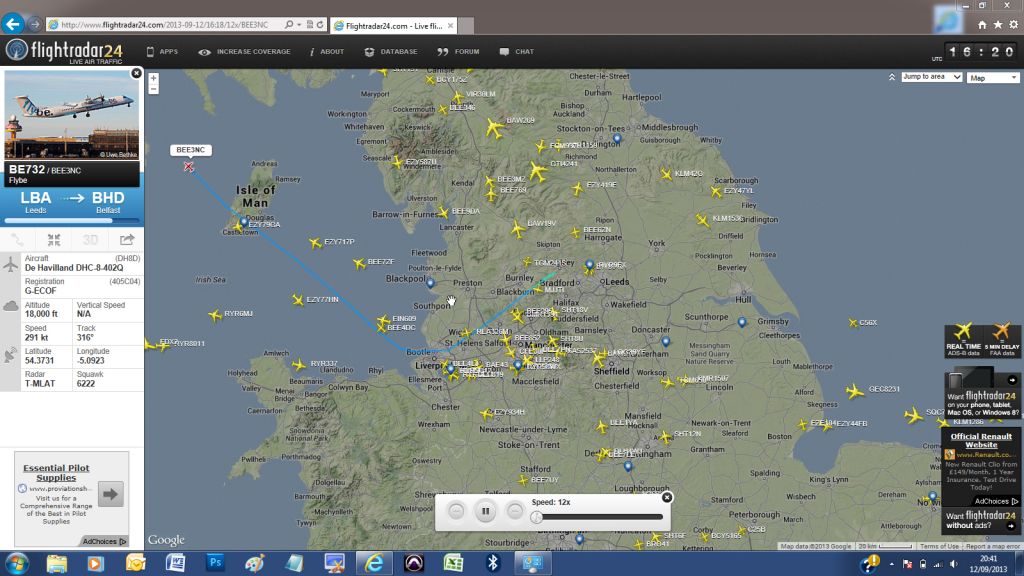Select Real Time ADS-B data mode
Viewport: 1024px width, 576px height.
pos(963,340)
